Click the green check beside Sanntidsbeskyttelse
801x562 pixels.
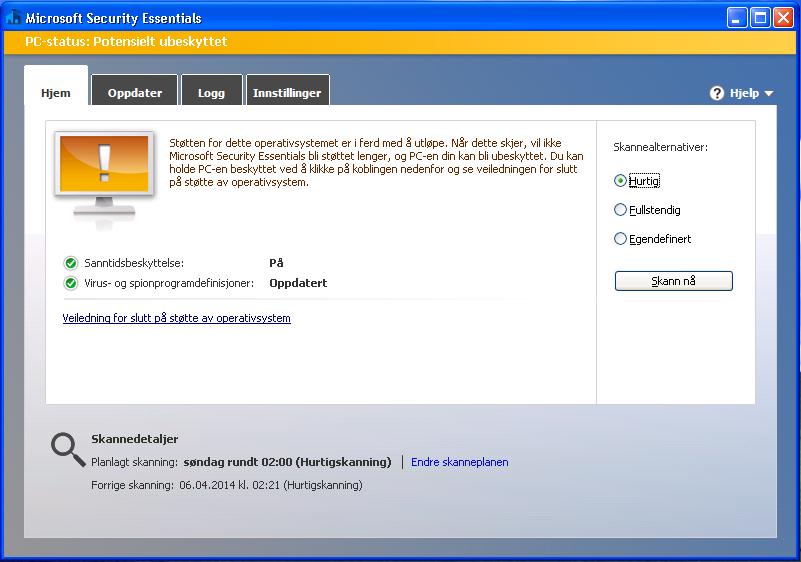pyautogui.click(x=70, y=263)
